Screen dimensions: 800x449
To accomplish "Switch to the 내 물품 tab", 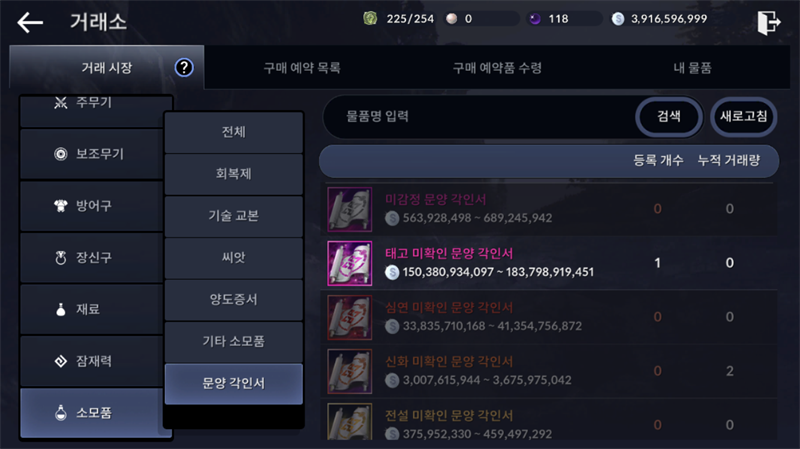I will click(x=692, y=68).
